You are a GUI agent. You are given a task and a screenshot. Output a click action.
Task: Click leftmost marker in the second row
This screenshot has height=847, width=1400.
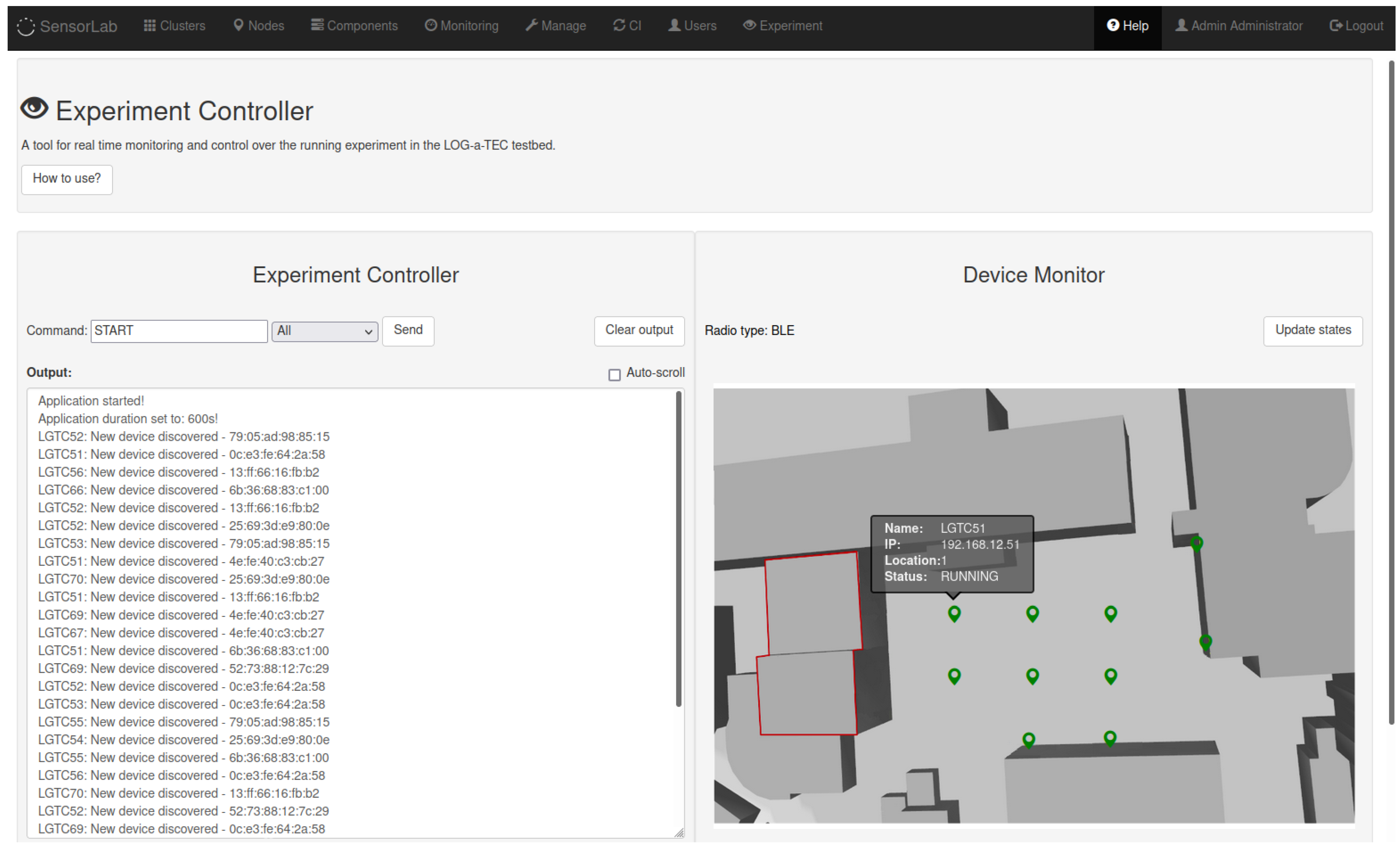pyautogui.click(x=954, y=676)
